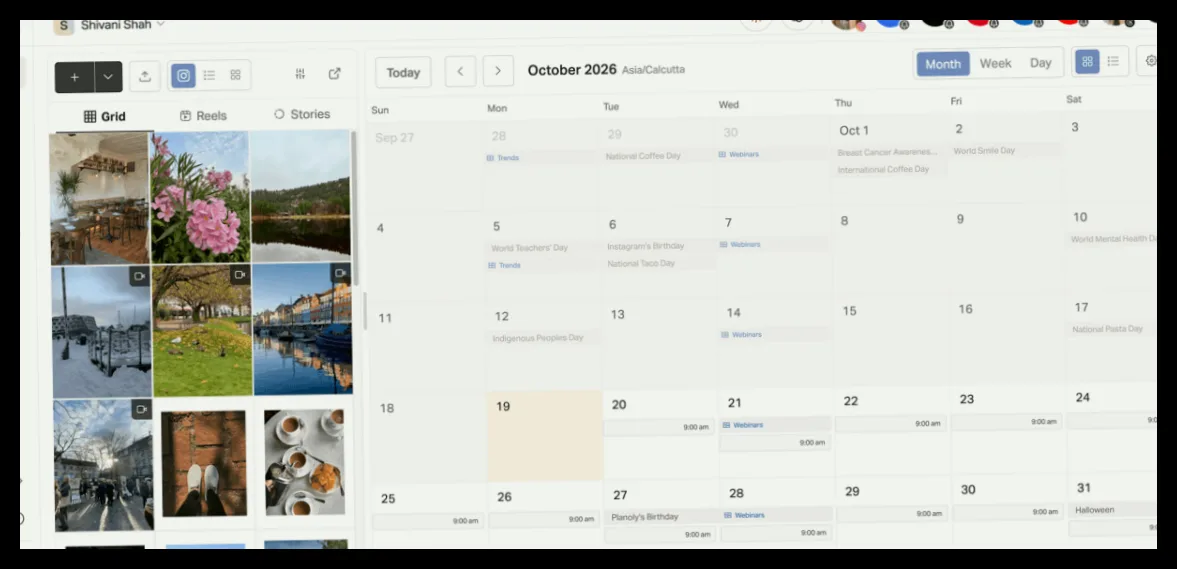Open the park with ducks thumbnail

pos(203,330)
